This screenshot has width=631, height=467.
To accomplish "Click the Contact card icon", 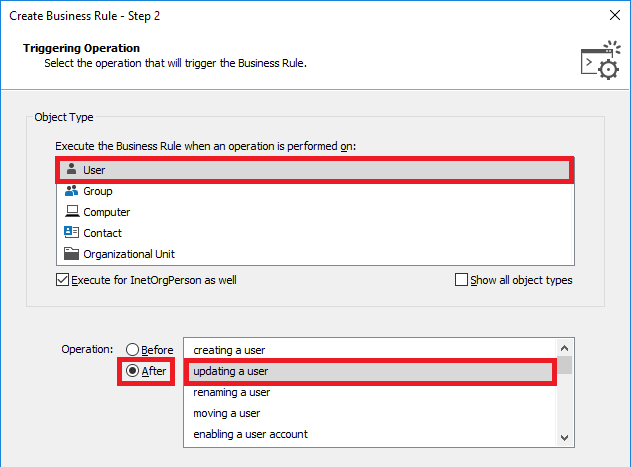I will [71, 232].
